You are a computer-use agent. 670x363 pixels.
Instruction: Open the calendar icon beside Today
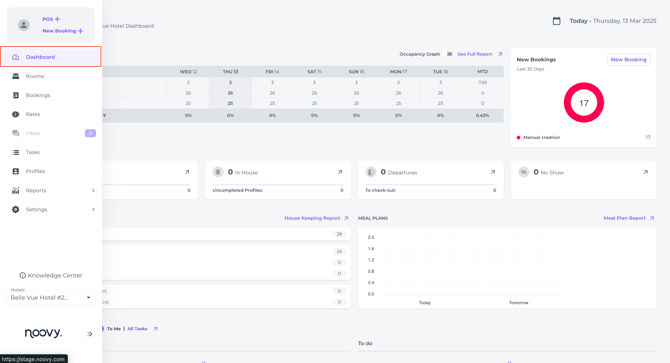point(556,21)
